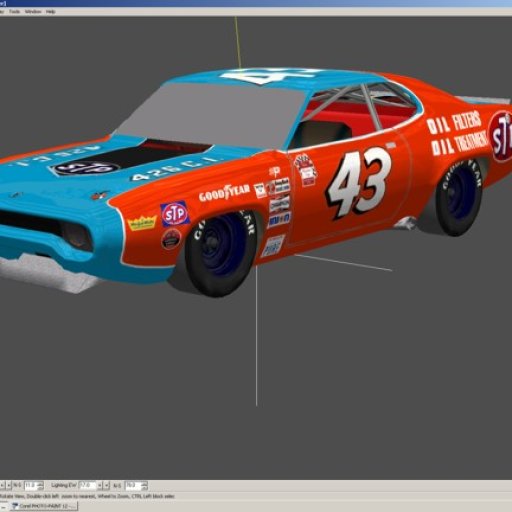Open the Help menu
Image resolution: width=512 pixels, height=512 pixels.
[x=51, y=12]
